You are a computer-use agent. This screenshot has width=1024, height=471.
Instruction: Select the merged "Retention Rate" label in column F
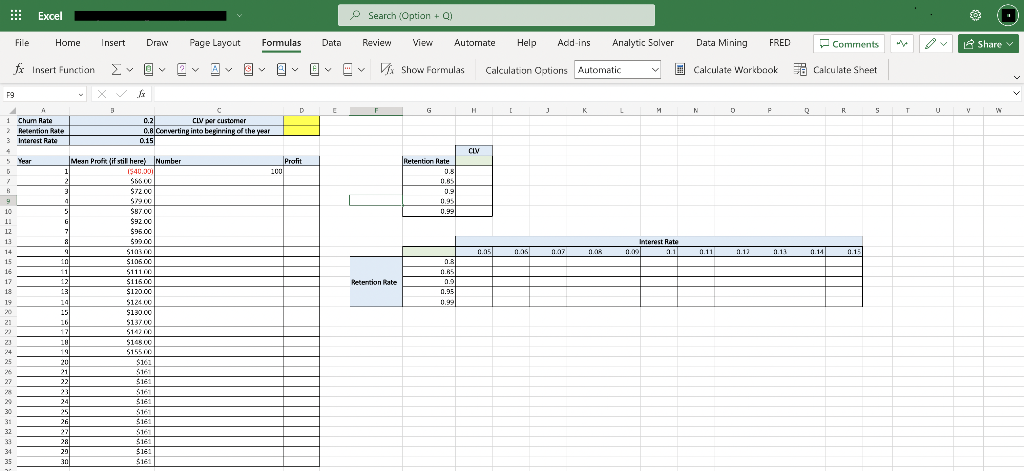tap(376, 282)
